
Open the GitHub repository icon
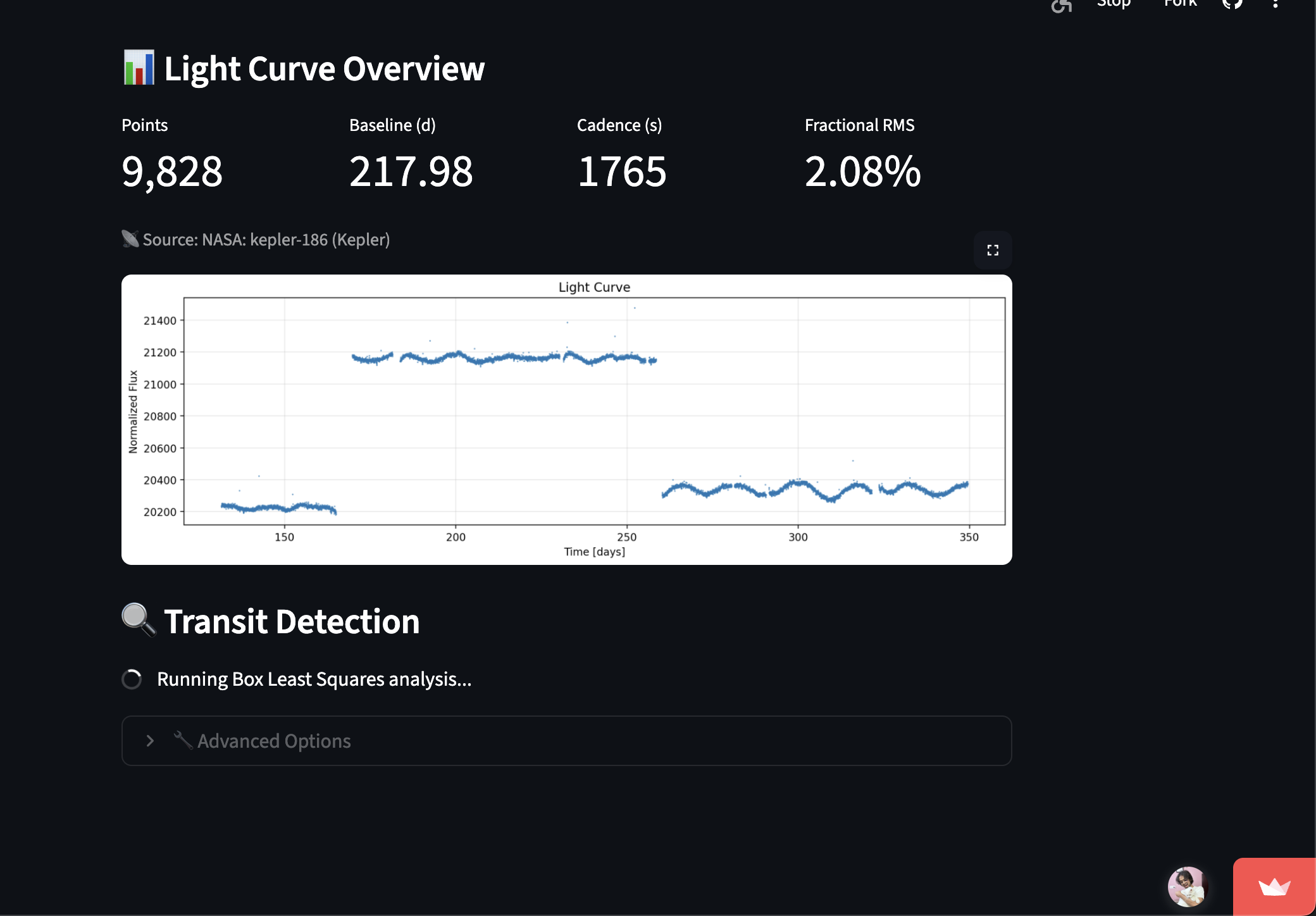point(1232,4)
